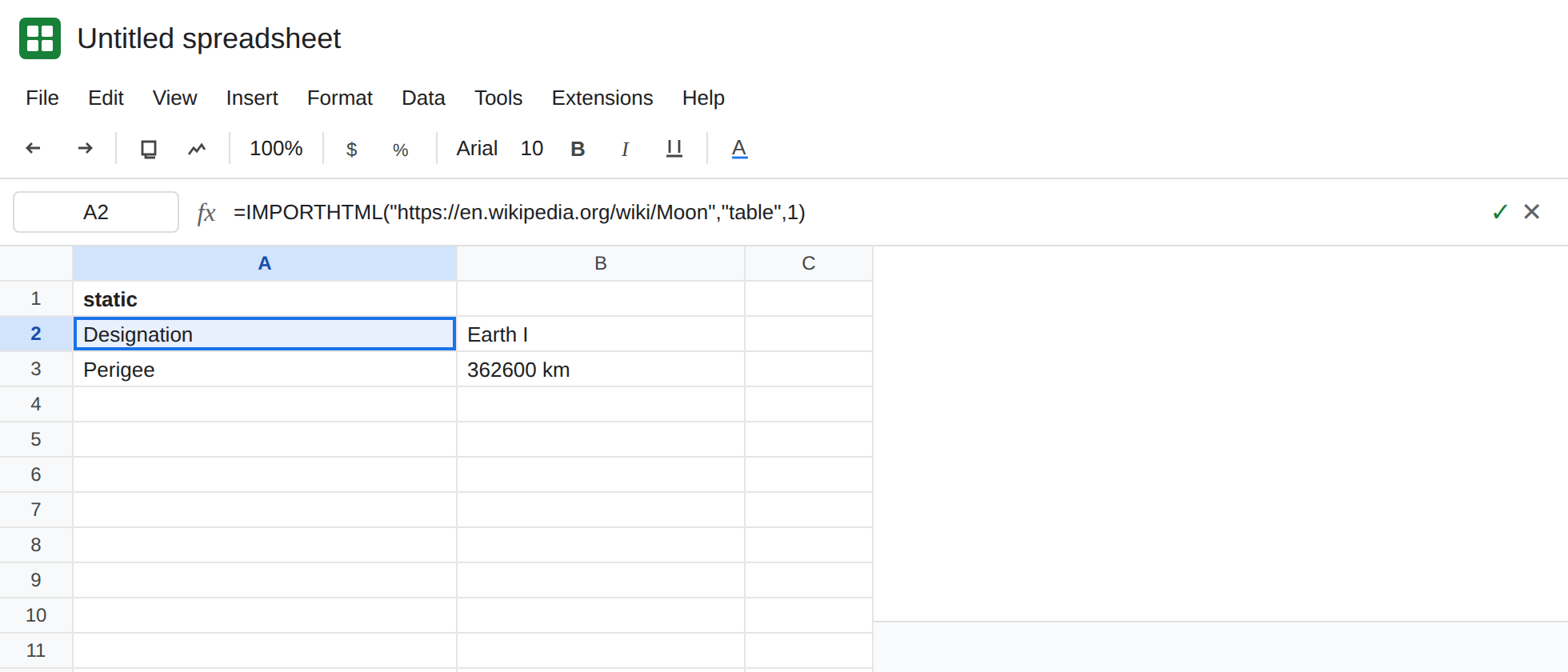This screenshot has height=672, width=1568.
Task: Select column C header
Action: pos(809,263)
